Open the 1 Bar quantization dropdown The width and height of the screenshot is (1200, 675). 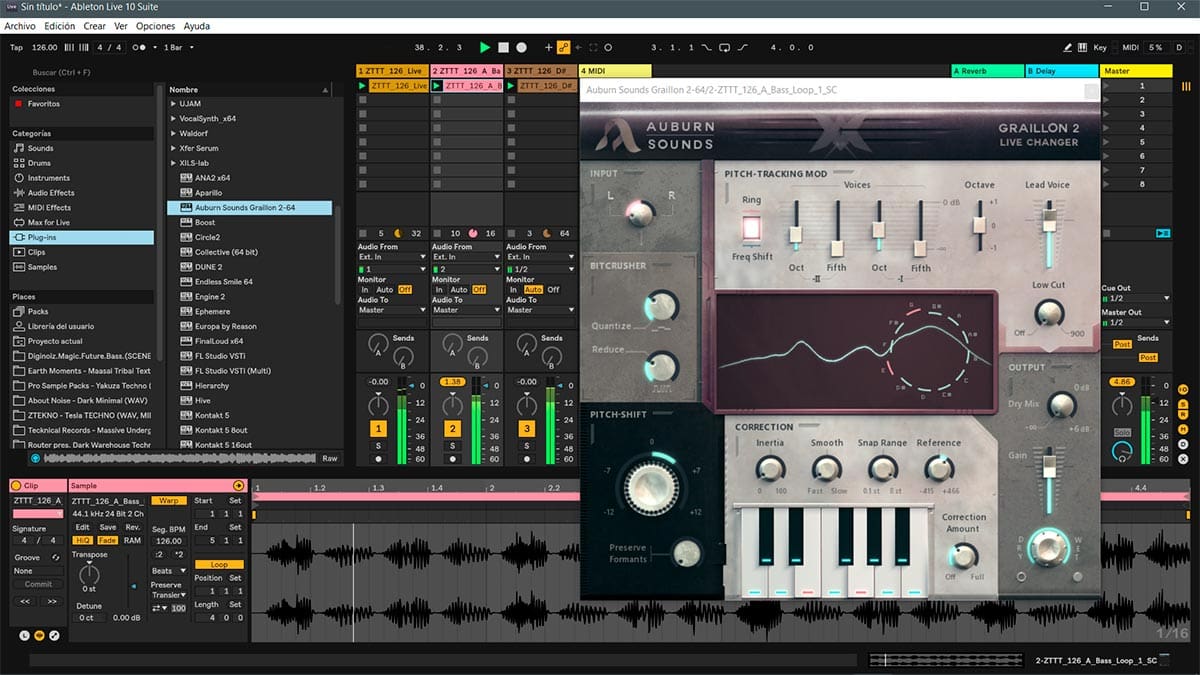tap(178, 47)
